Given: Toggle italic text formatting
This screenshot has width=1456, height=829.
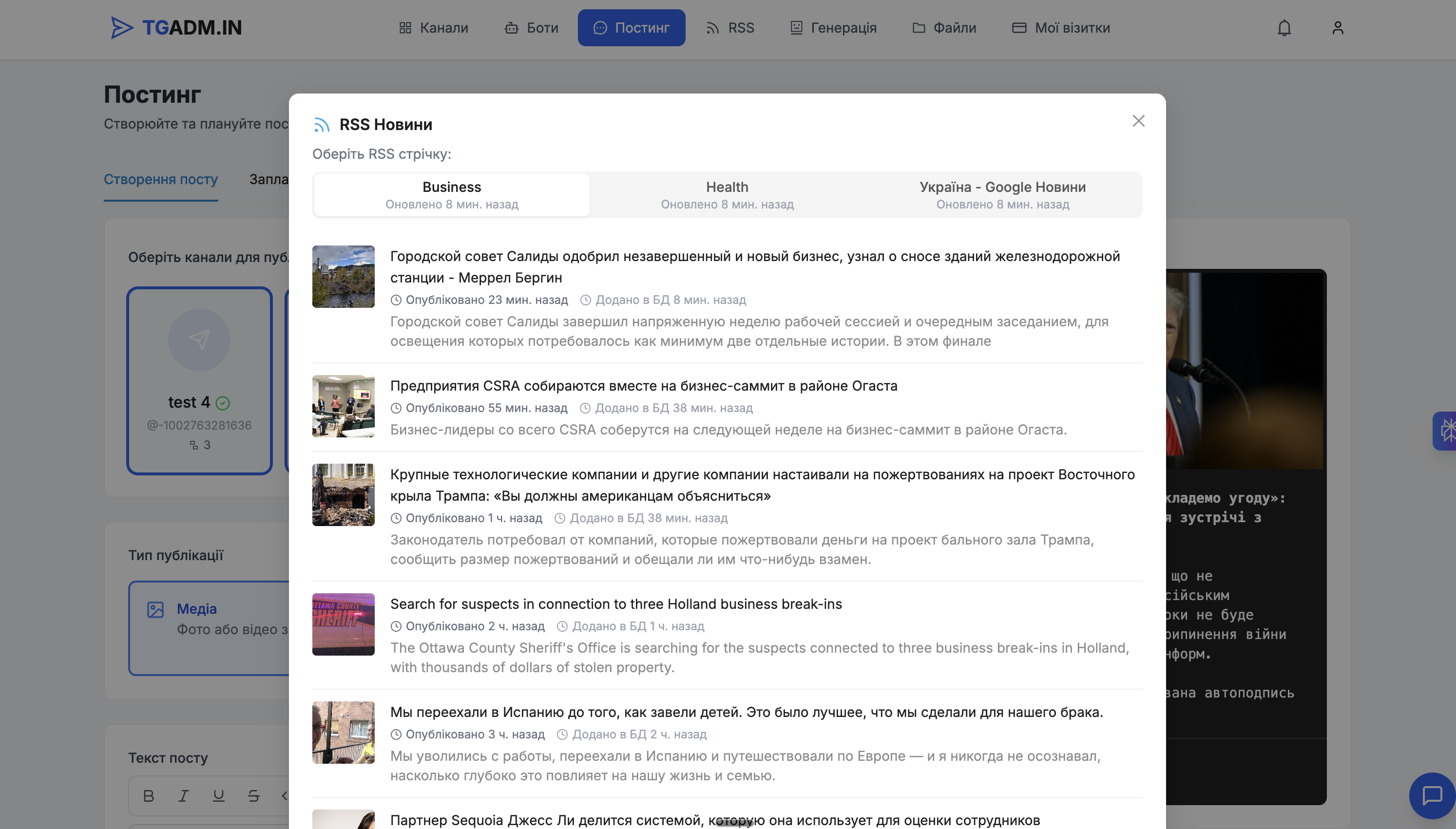Looking at the screenshot, I should tap(183, 795).
